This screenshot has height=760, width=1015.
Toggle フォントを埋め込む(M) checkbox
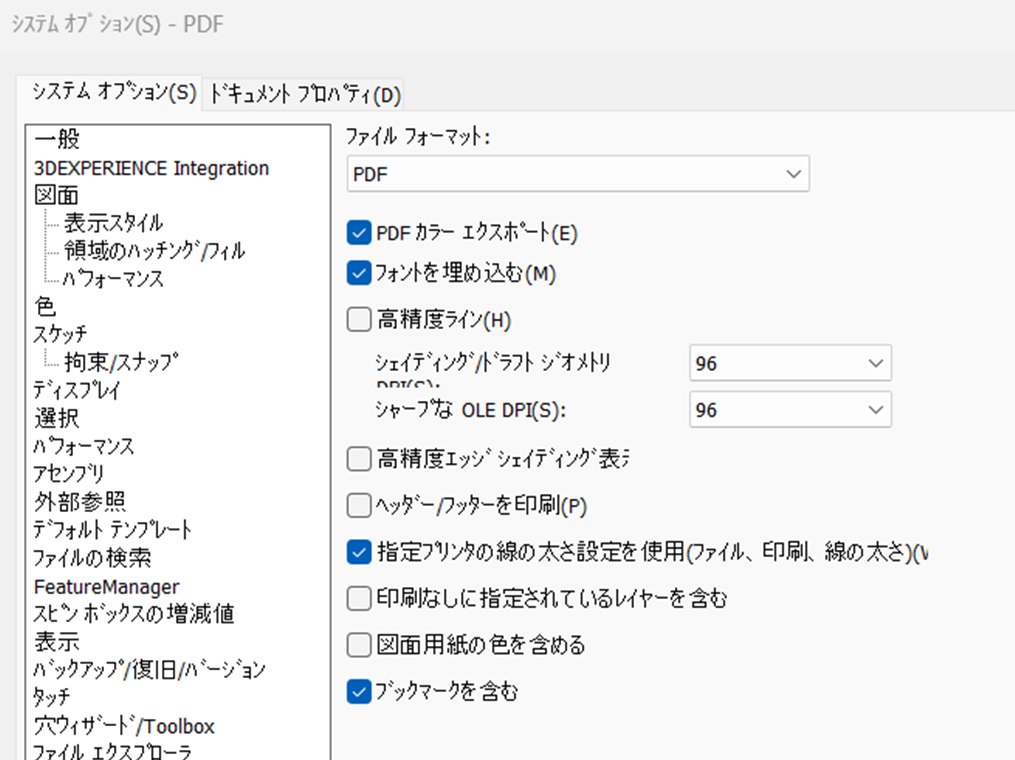point(359,273)
